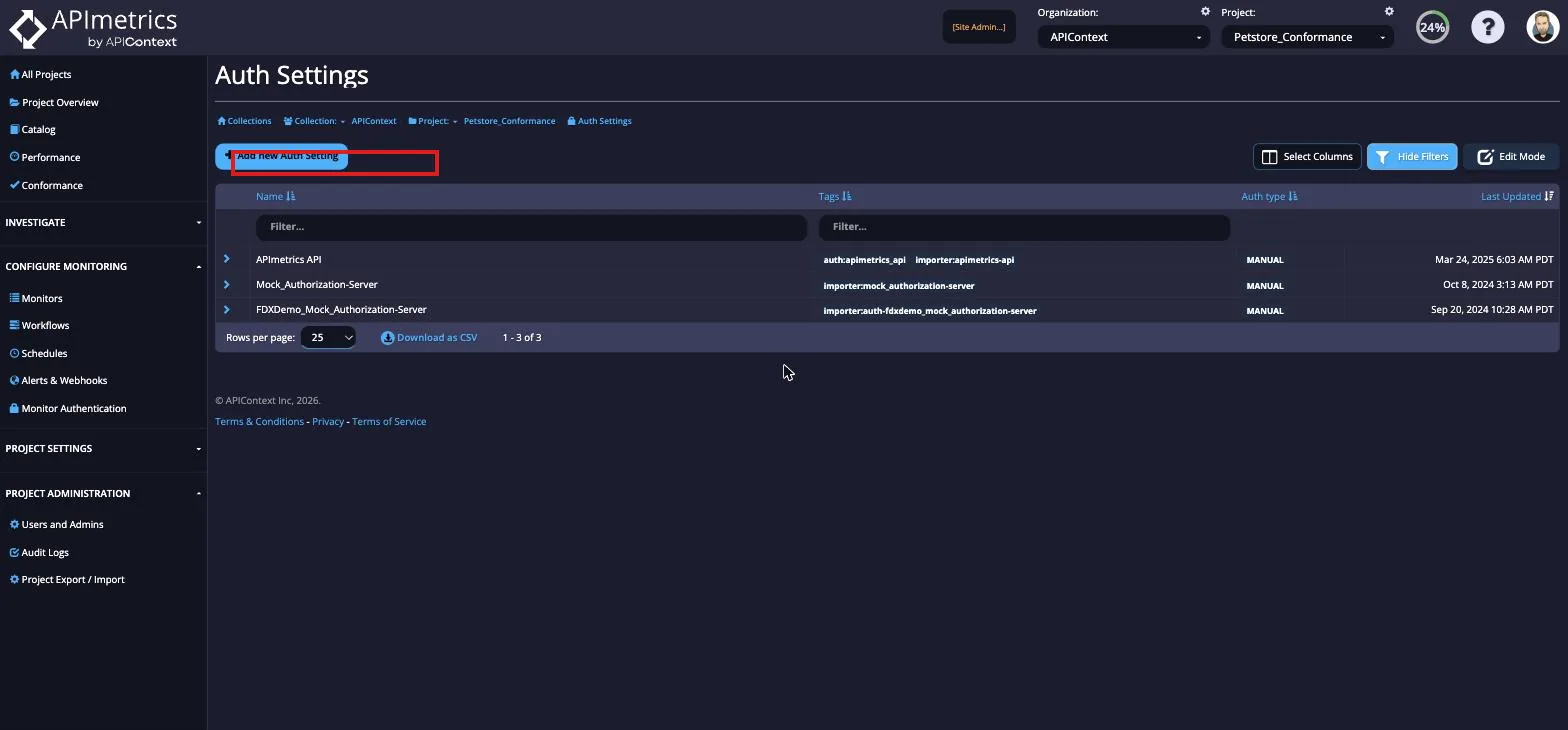
Task: Open Monitor Authentication
Action: click(x=67, y=408)
